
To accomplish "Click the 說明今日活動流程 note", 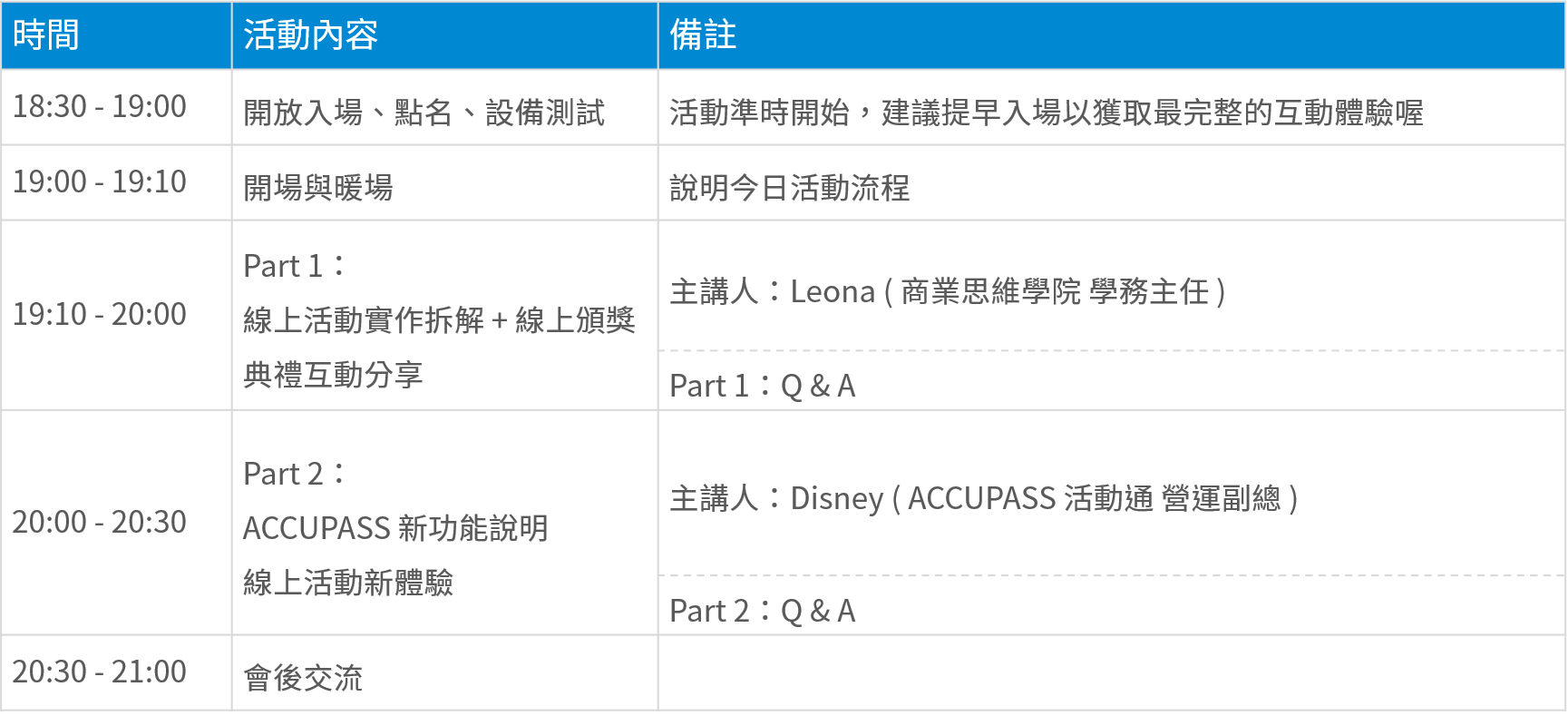I will tap(789, 188).
